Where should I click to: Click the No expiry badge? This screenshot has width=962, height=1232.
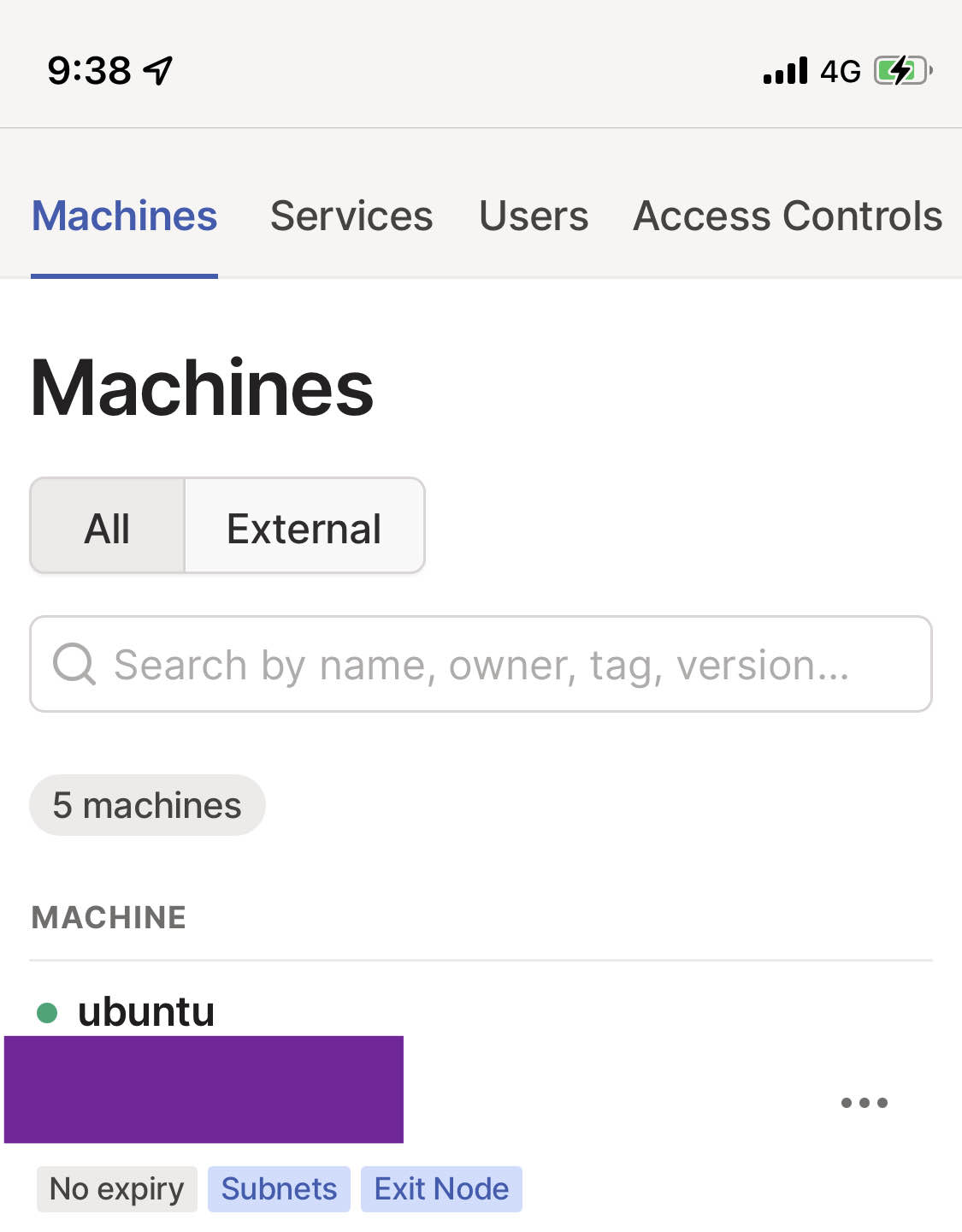[x=117, y=1188]
